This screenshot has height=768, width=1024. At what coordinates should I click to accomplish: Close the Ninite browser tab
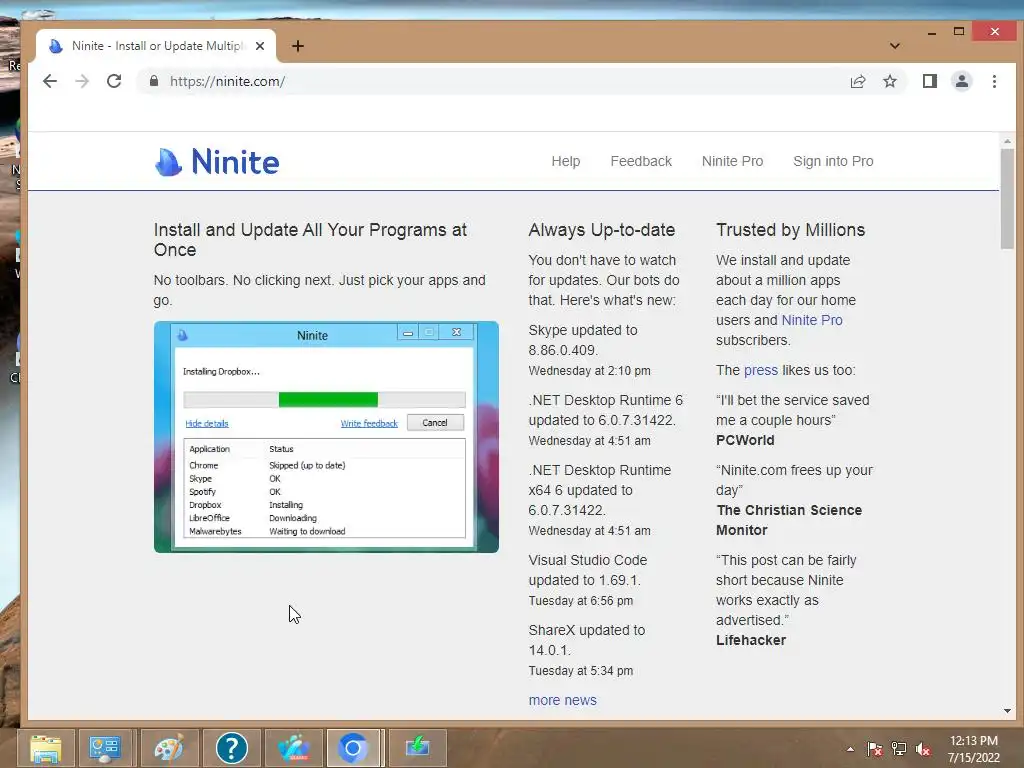[x=260, y=46]
